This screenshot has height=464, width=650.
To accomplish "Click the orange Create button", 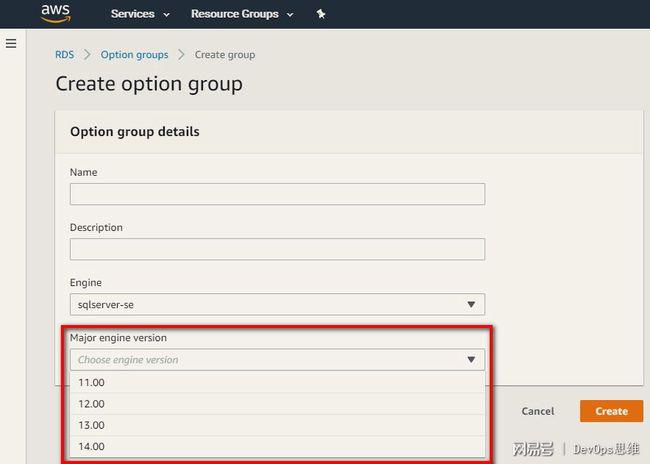I will point(611,411).
